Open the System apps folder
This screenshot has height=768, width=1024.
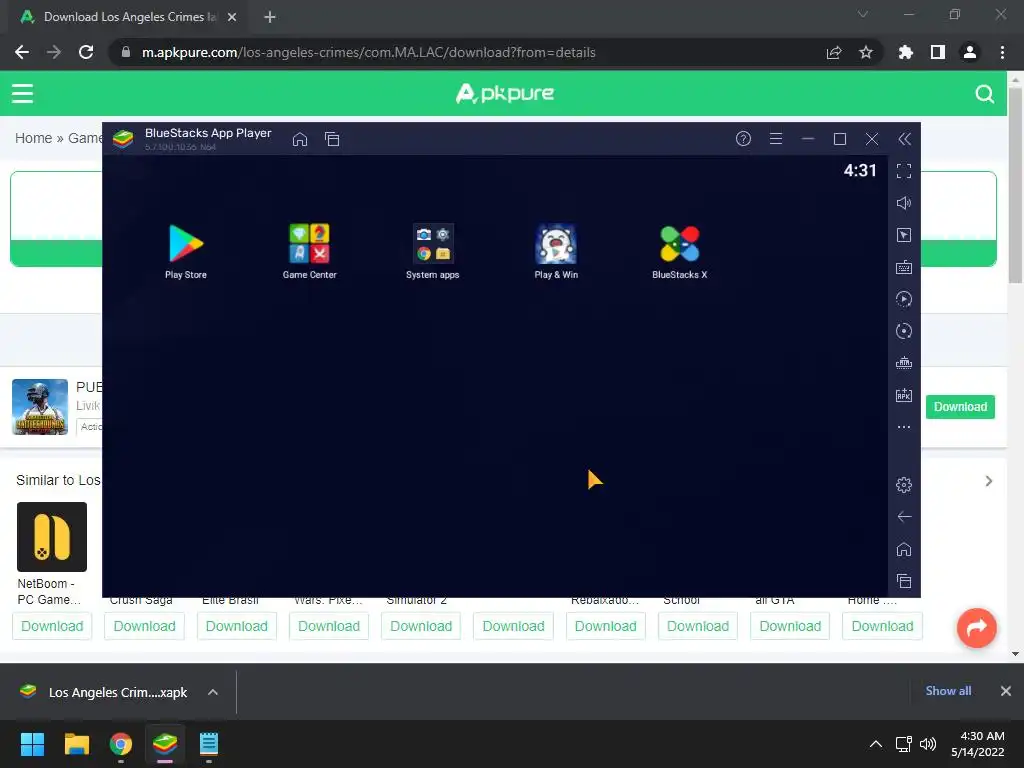point(432,251)
